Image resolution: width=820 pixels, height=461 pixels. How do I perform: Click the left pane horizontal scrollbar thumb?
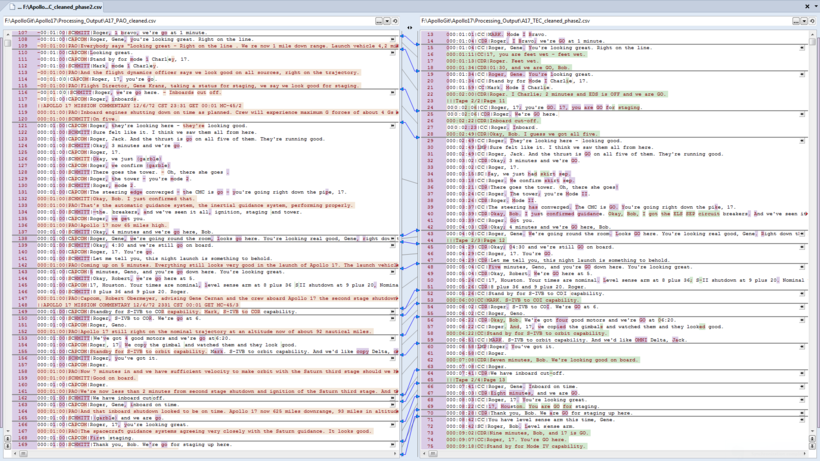coord(23,454)
